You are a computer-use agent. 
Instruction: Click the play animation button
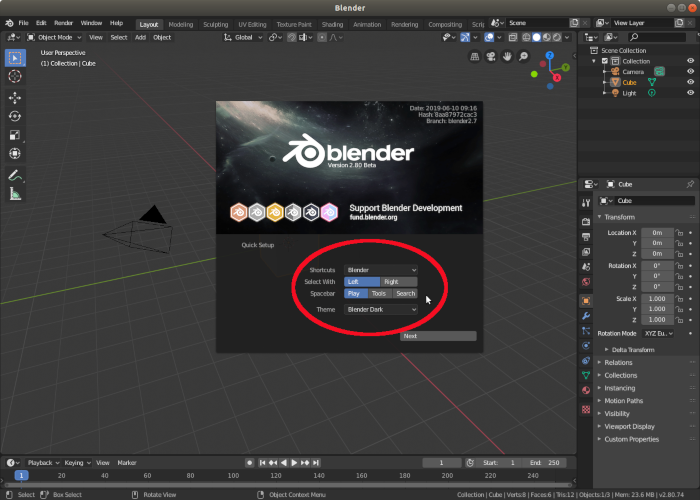pos(294,463)
